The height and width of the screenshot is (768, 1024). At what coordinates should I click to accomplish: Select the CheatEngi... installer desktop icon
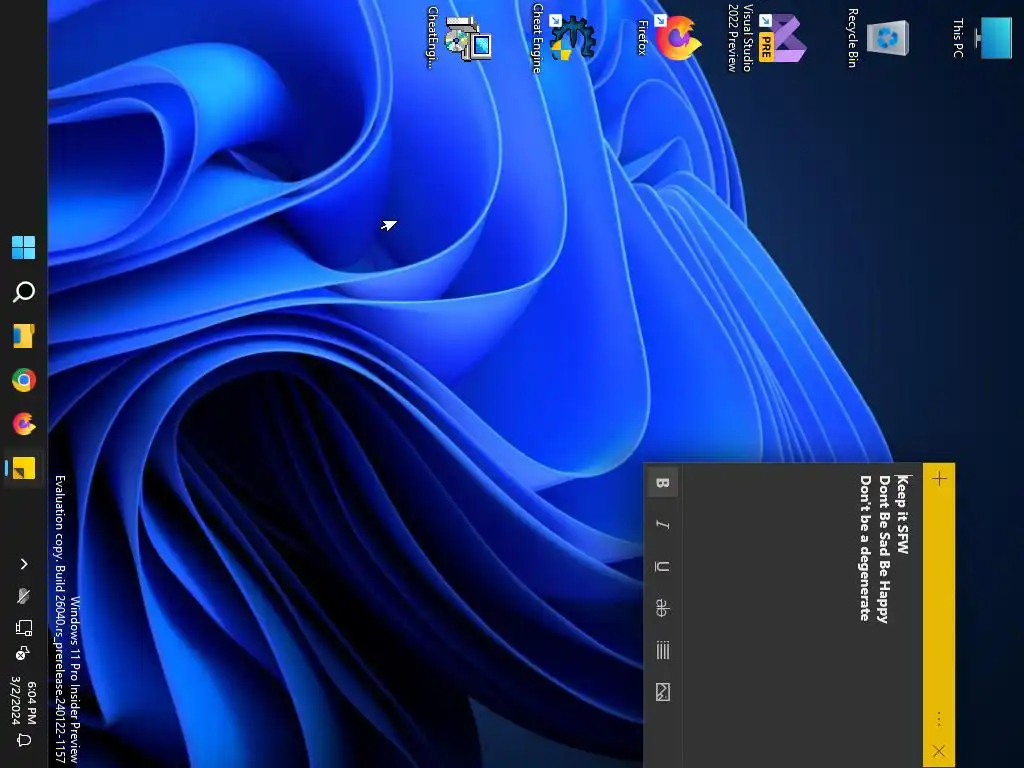[458, 37]
